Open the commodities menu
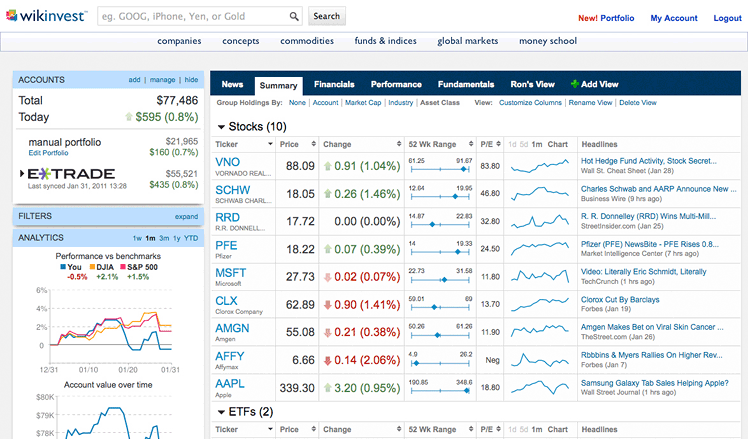This screenshot has width=748, height=439. click(307, 41)
